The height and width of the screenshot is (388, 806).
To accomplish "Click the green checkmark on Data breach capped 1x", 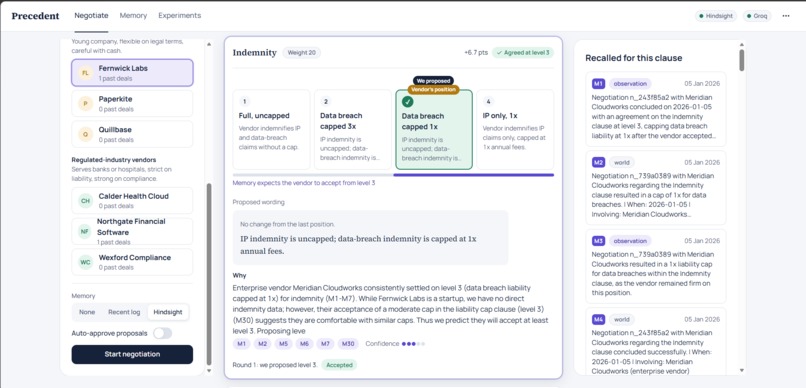I will tap(408, 102).
